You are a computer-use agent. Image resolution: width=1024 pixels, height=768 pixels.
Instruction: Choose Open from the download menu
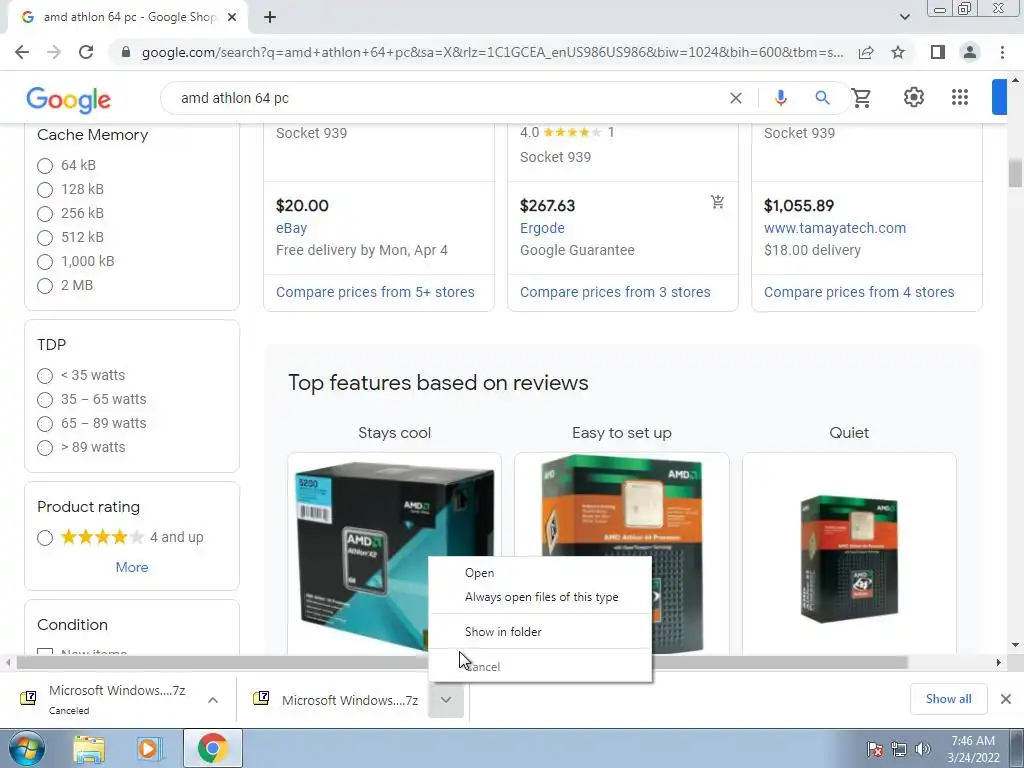point(540,573)
